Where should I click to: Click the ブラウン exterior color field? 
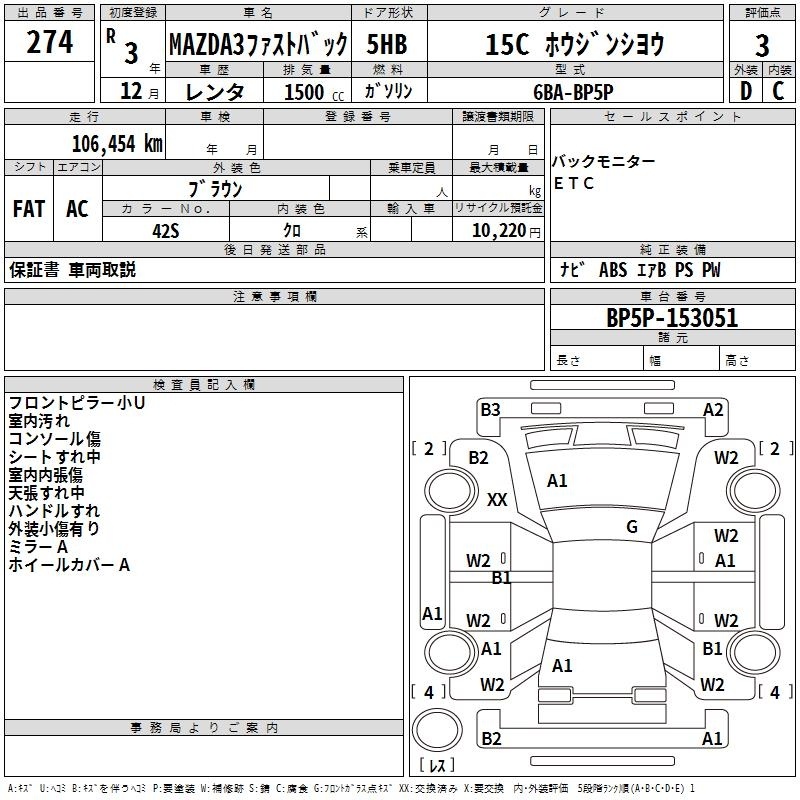(215, 188)
